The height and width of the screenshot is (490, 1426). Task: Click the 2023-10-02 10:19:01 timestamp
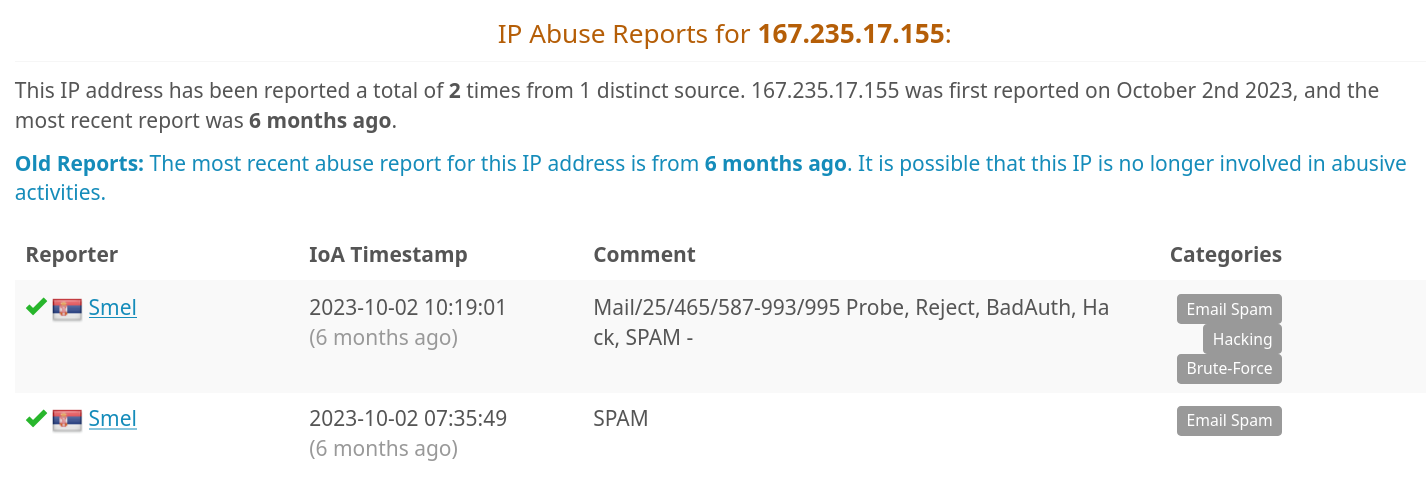pos(408,308)
